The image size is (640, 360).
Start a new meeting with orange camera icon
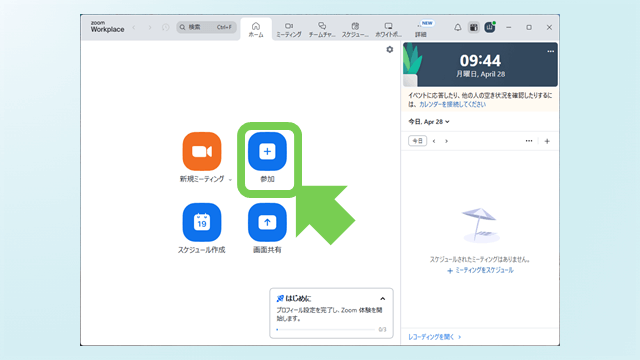pos(202,151)
